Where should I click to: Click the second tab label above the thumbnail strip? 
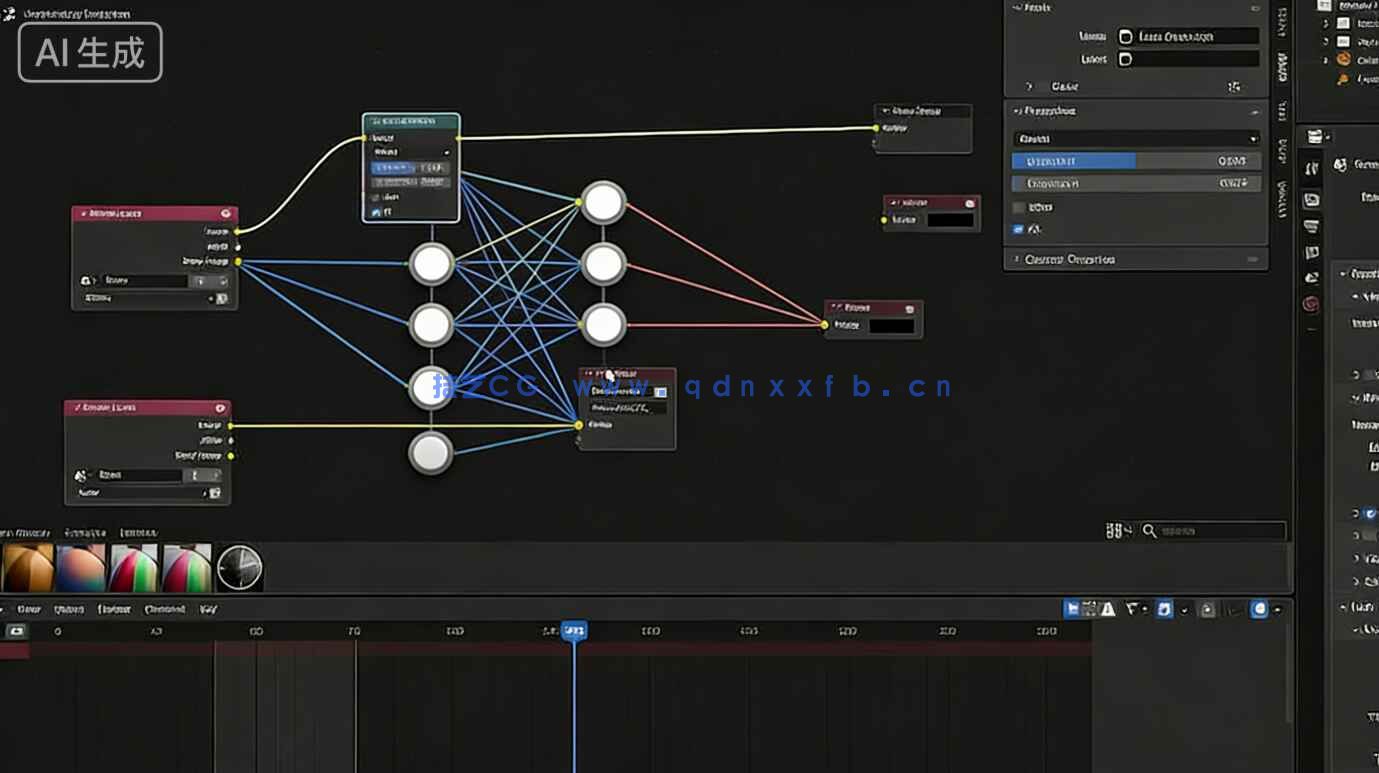pyautogui.click(x=85, y=533)
